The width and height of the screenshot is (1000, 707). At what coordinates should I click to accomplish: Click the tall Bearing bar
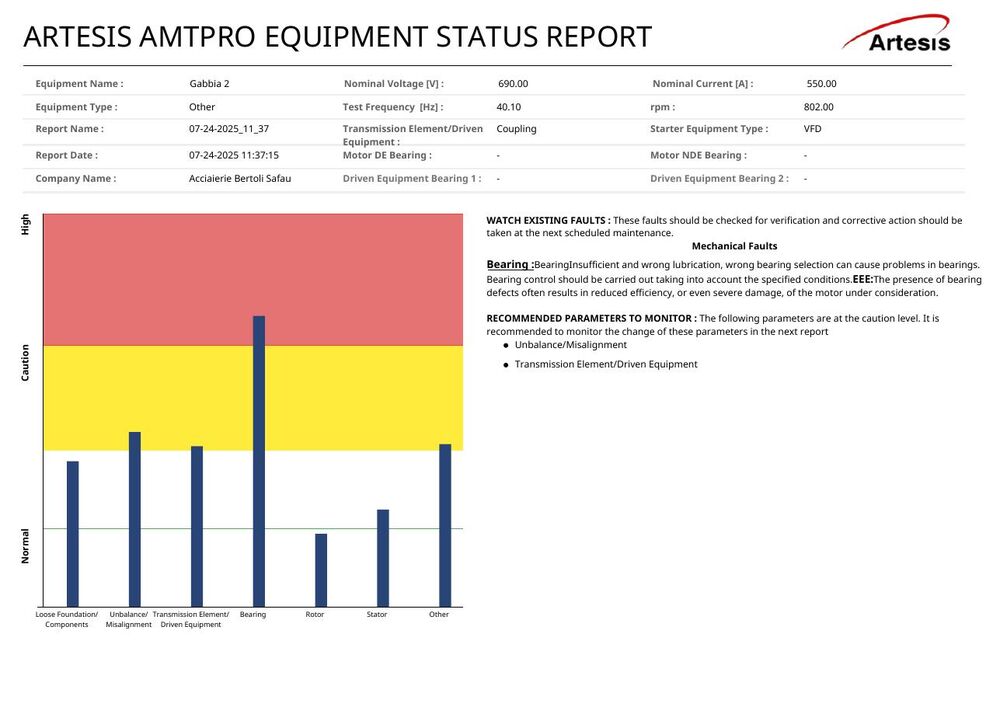coord(259,462)
